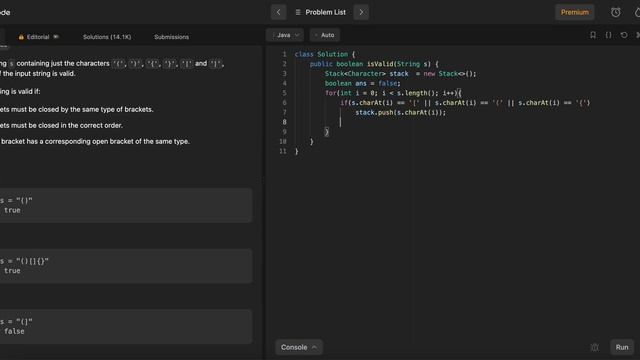Click the "boolean ans = false;" line
The image size is (640, 360).
[362, 83]
